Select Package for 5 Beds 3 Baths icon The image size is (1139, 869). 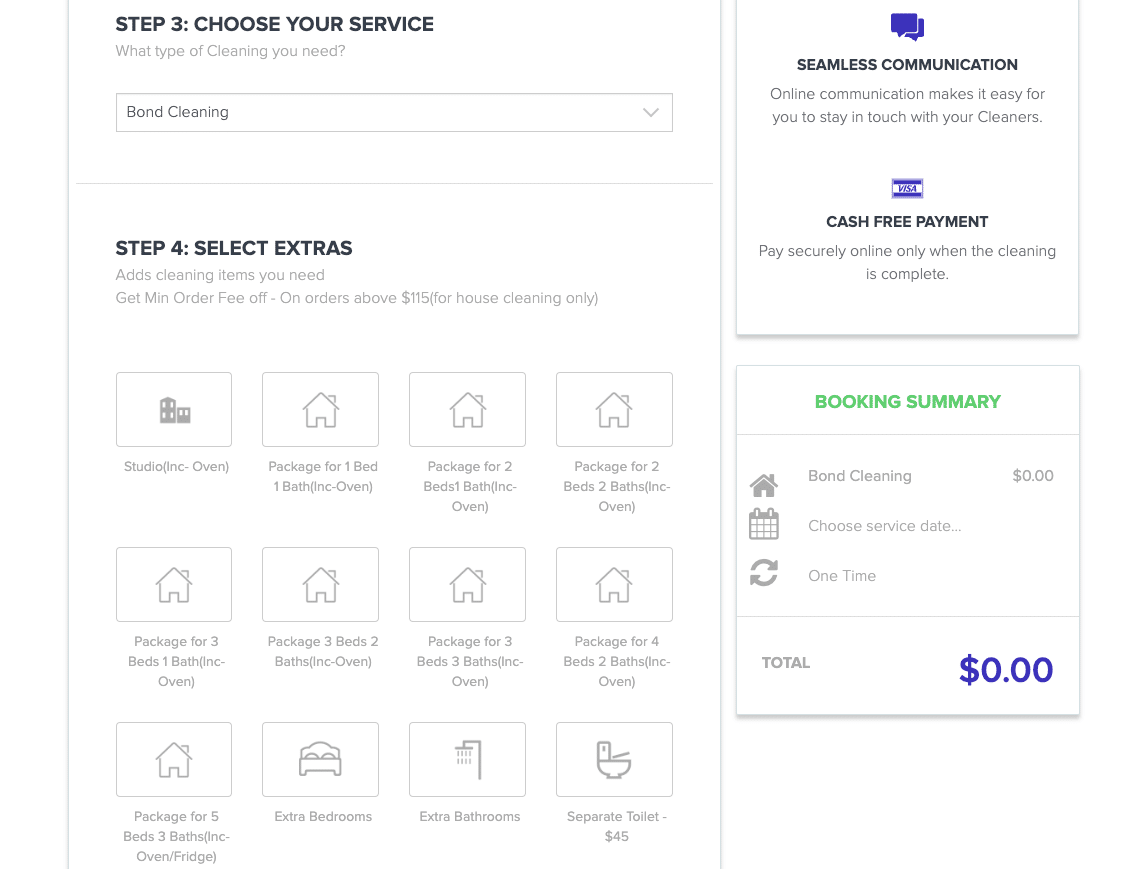(x=174, y=760)
